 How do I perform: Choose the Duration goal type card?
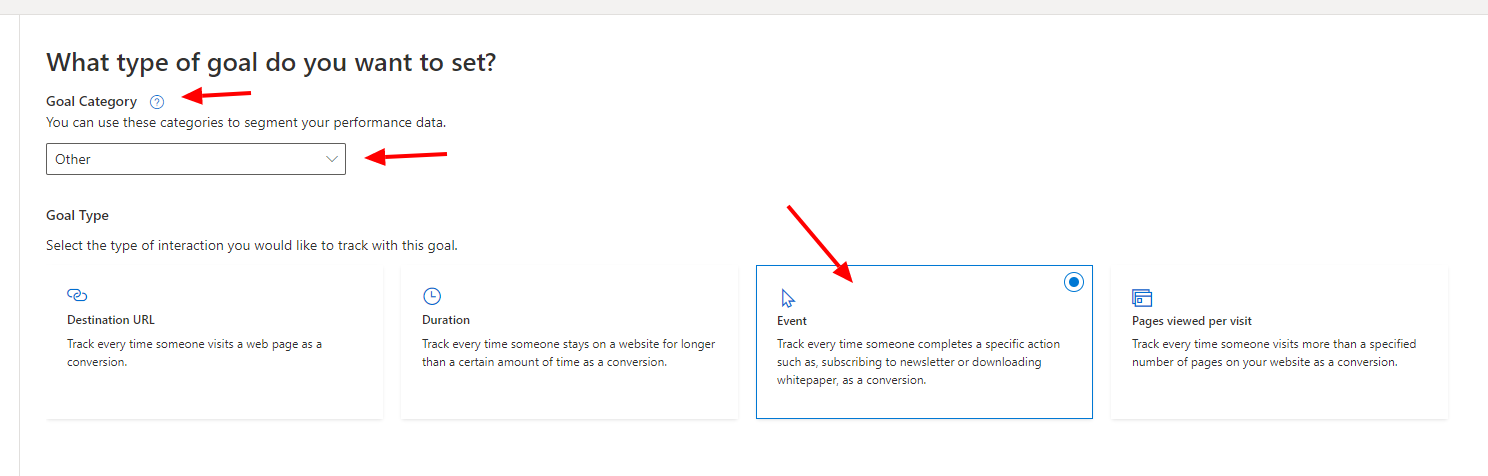tap(569, 342)
